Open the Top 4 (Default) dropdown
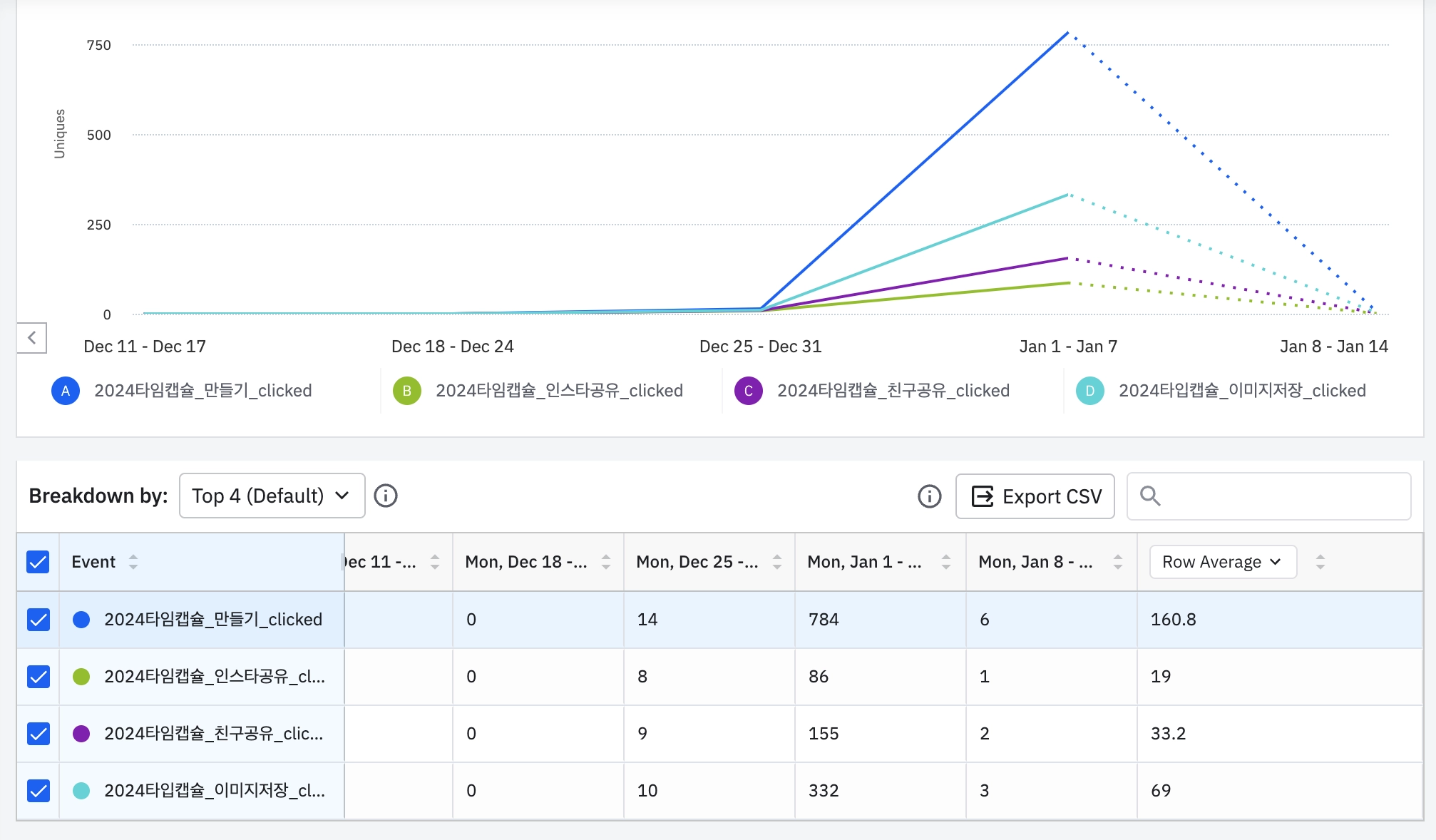The image size is (1436, 840). [272, 496]
